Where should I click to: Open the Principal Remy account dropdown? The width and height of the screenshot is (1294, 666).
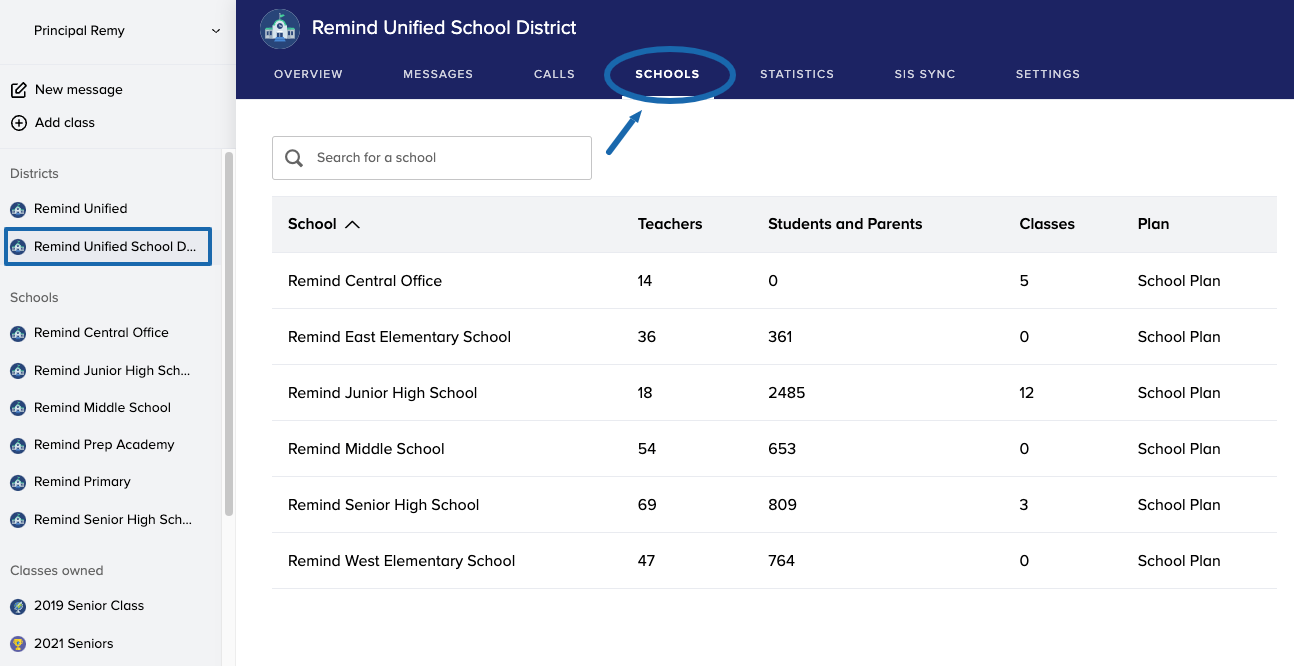[x=215, y=31]
